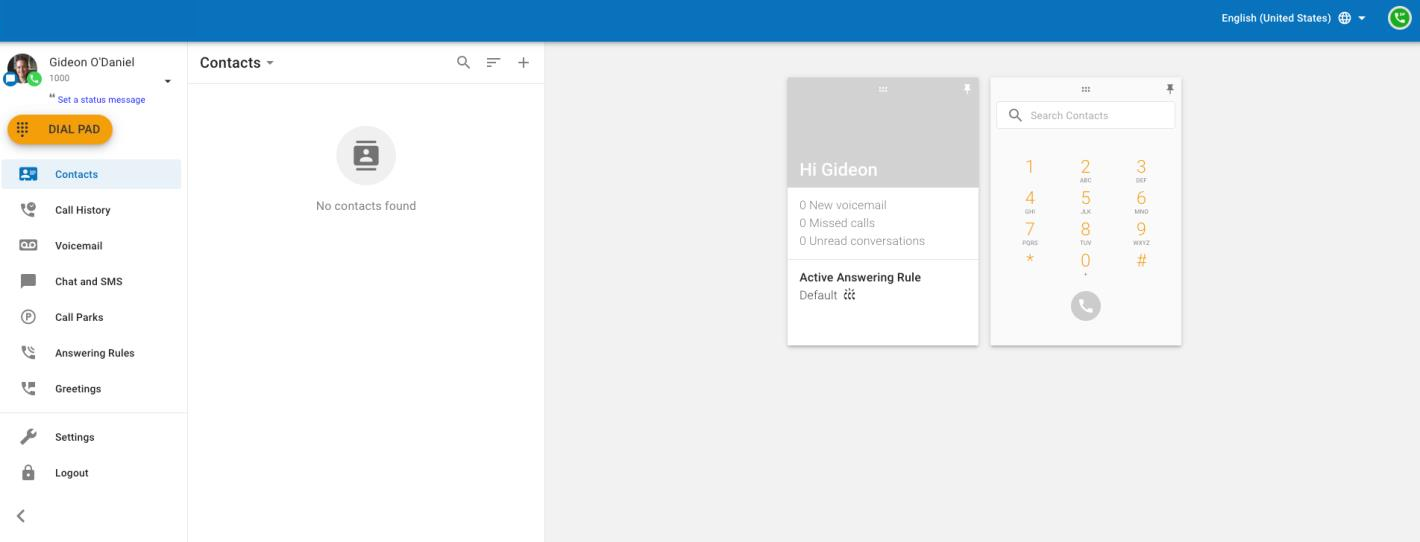Click 0 Missed calls text
Viewport: 1420px width, 542px height.
coord(837,223)
